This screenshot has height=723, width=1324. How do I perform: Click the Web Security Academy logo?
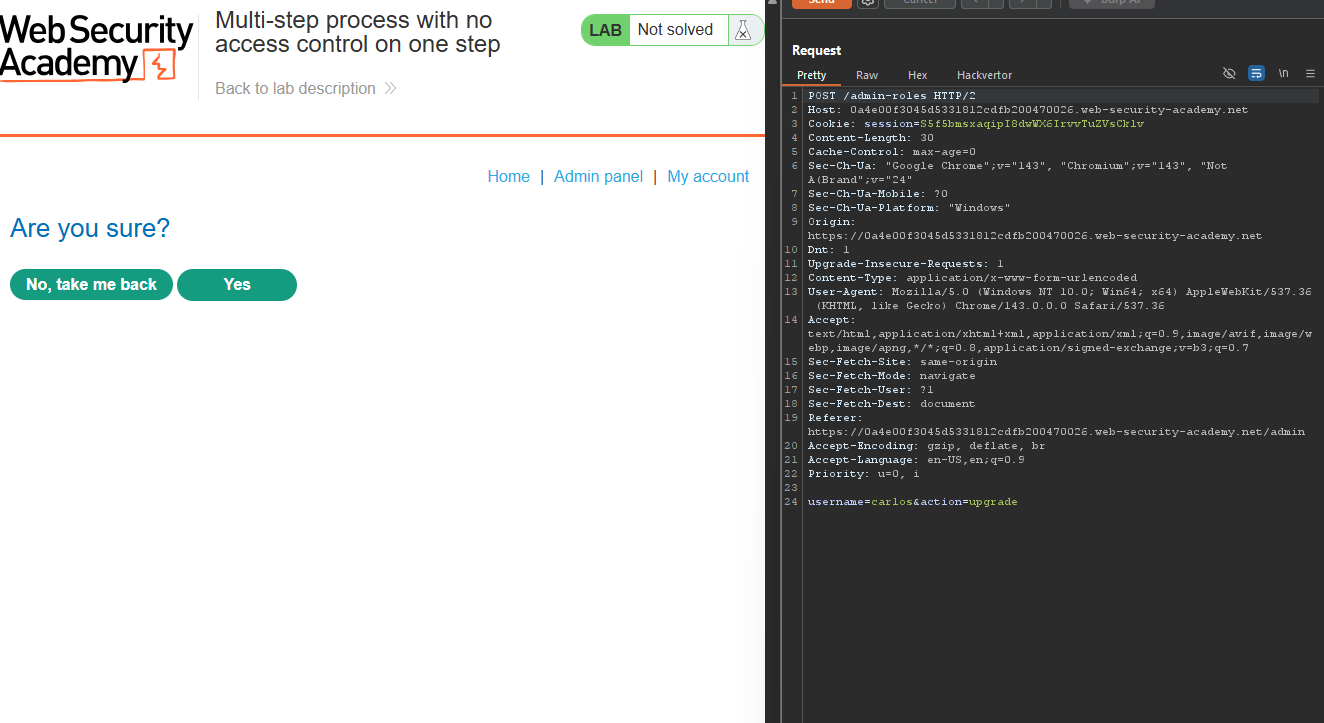pos(96,48)
